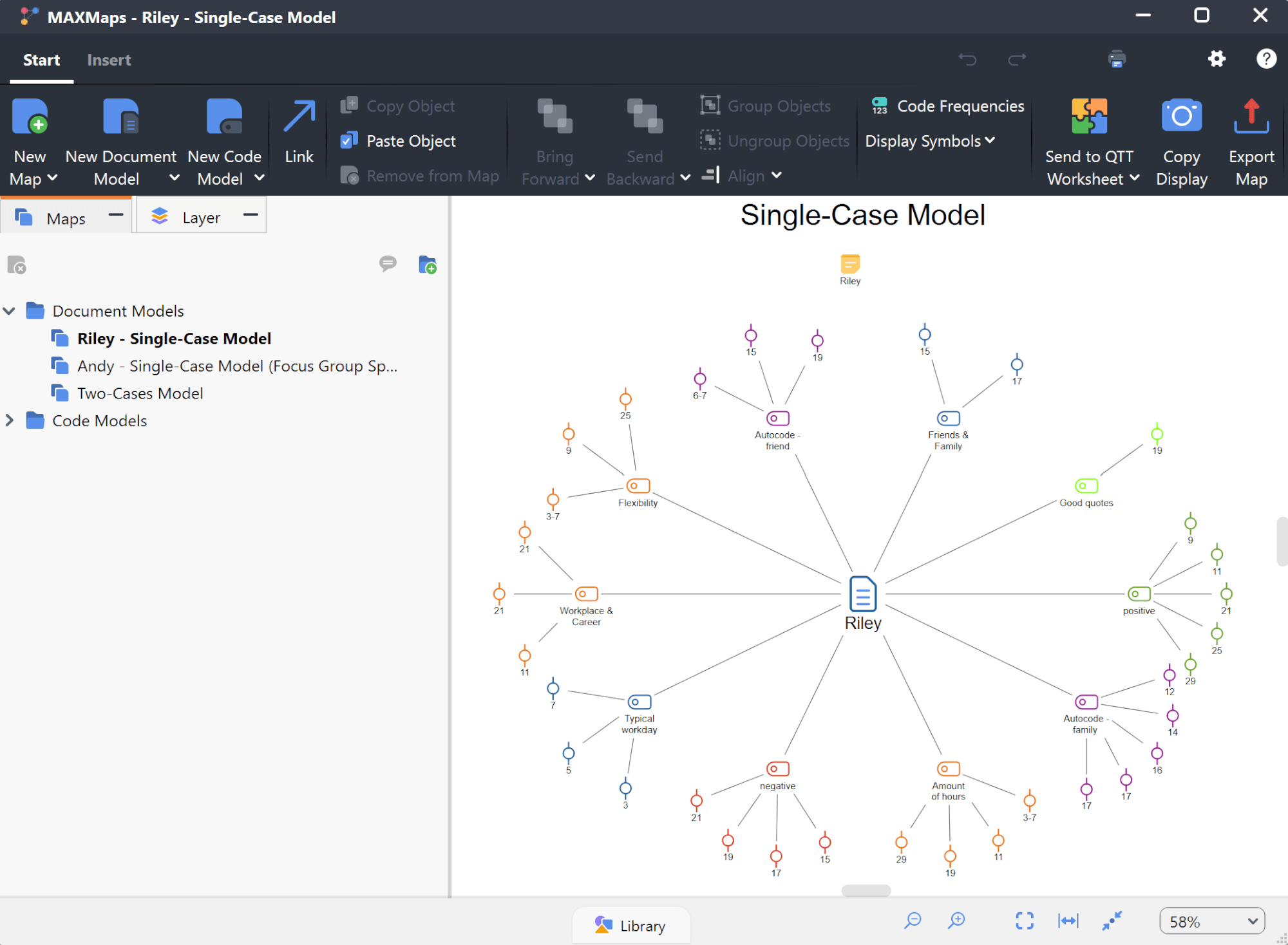Viewport: 1288px width, 945px height.
Task: Open the Two-Cases Model map
Action: point(140,393)
